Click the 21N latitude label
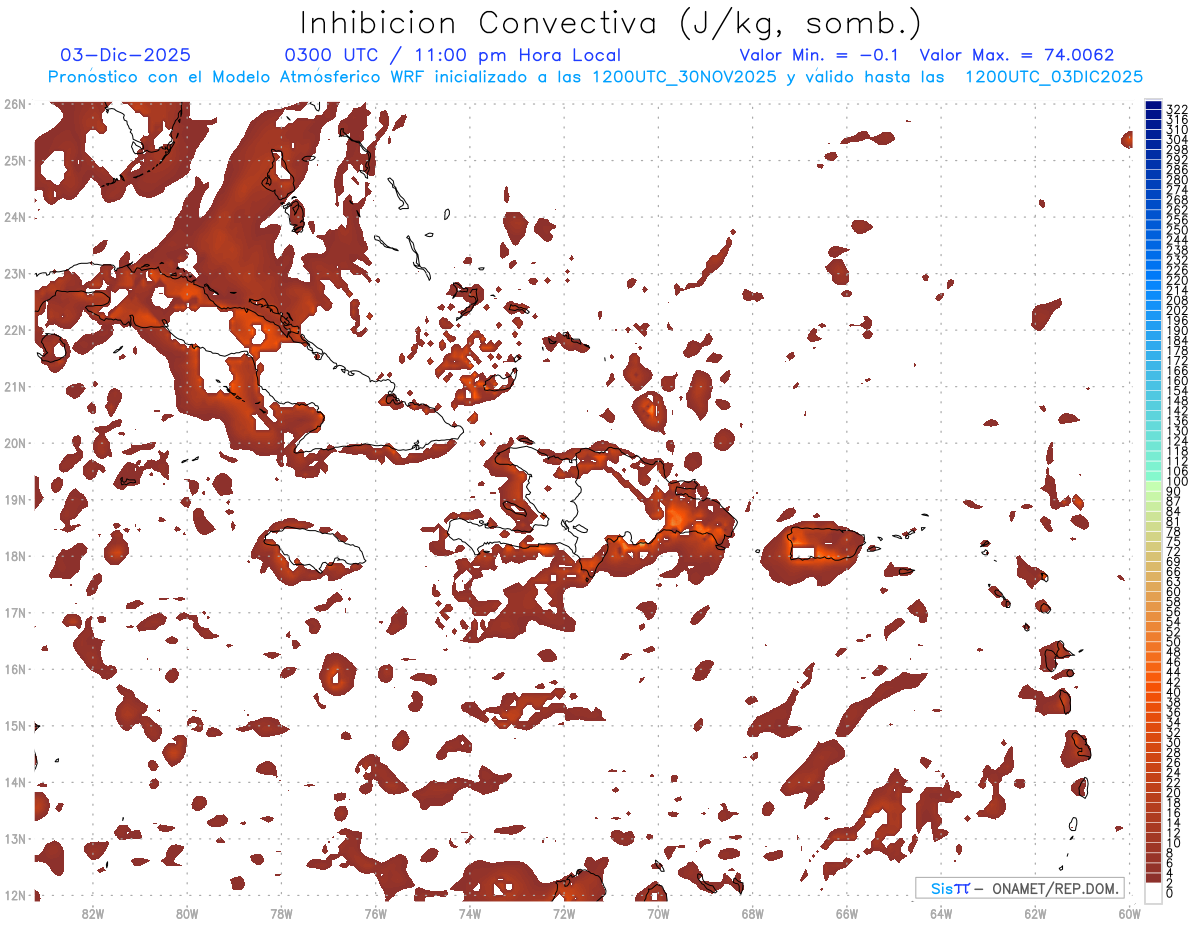 click(14, 386)
